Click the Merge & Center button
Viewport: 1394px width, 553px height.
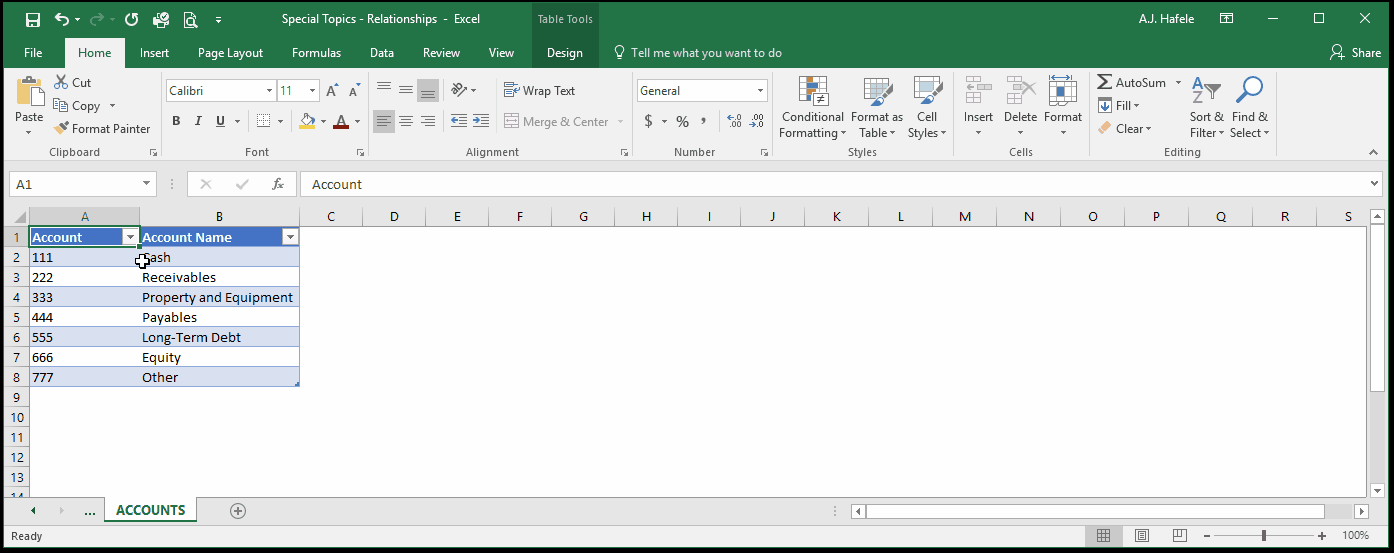[556, 121]
